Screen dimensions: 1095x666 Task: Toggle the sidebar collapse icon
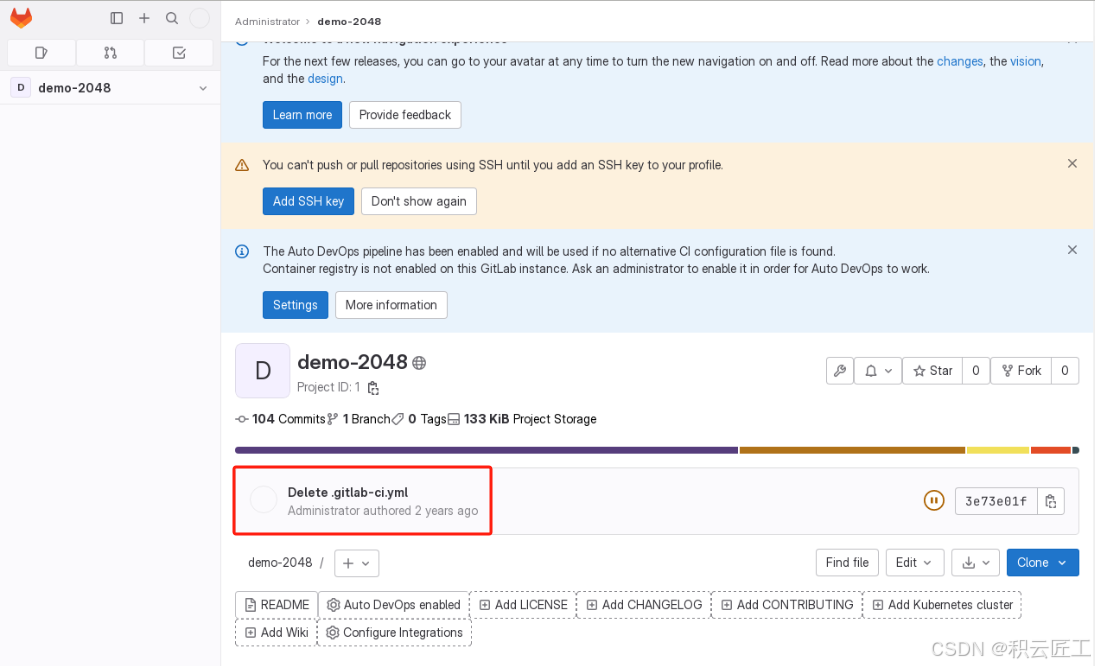click(x=117, y=18)
